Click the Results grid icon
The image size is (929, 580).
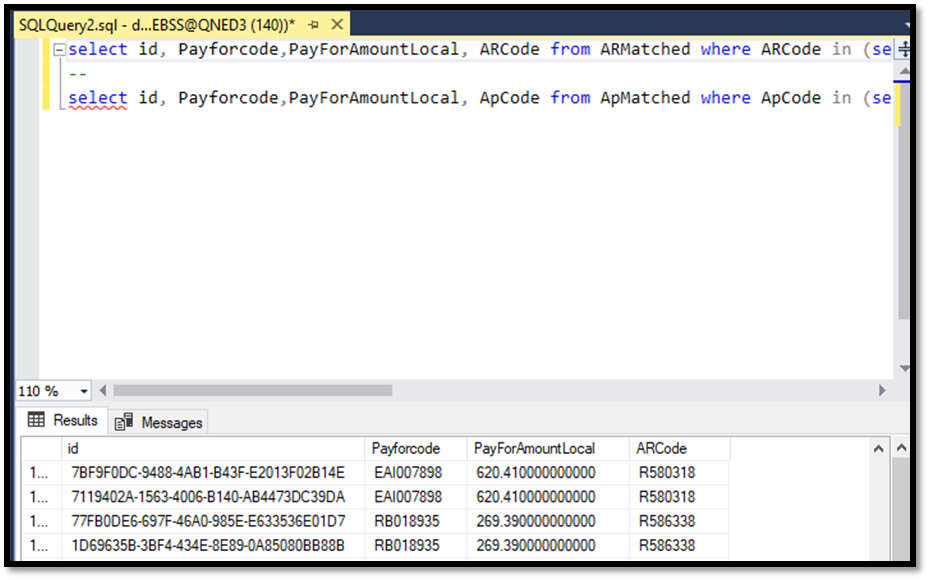coord(36,420)
